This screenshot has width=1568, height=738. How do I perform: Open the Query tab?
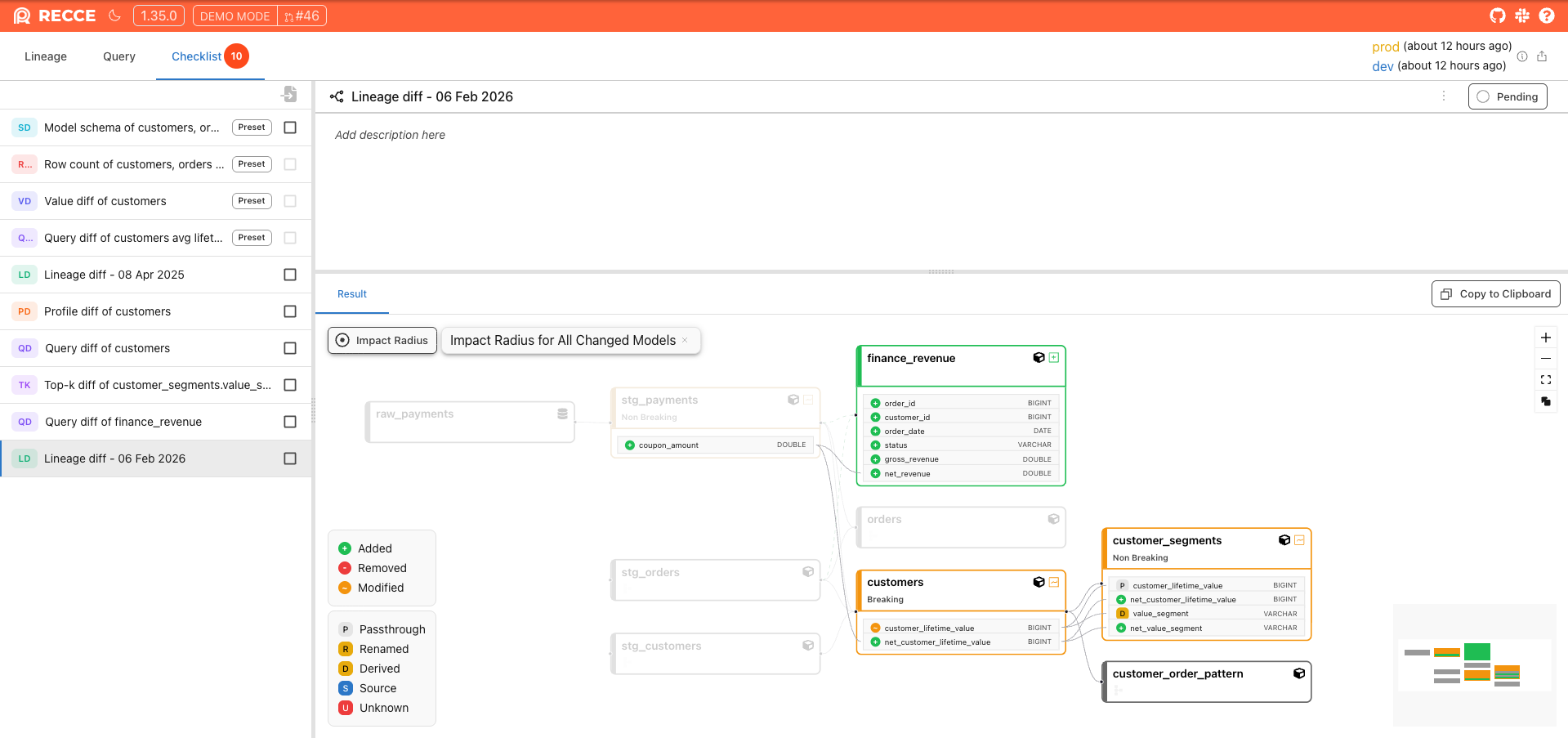(119, 56)
